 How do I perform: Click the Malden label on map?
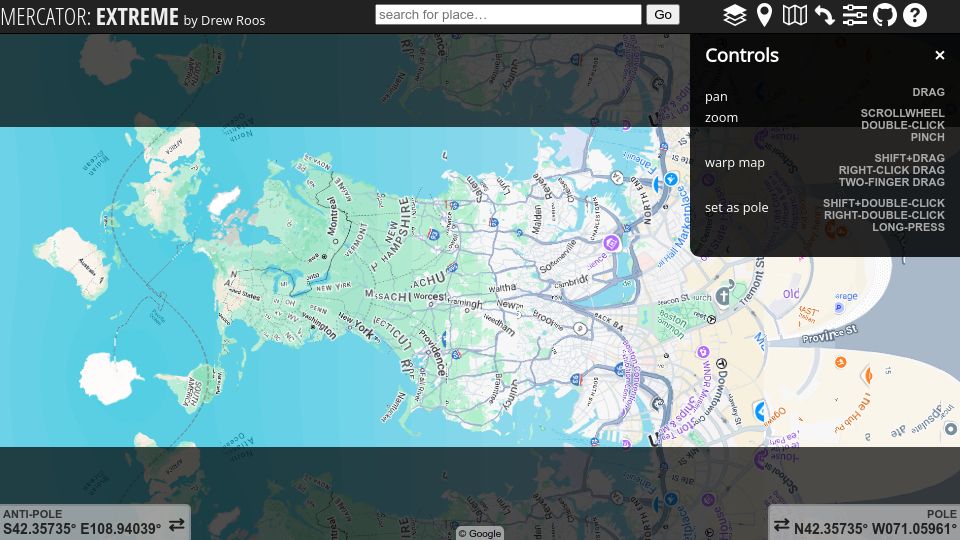[537, 219]
